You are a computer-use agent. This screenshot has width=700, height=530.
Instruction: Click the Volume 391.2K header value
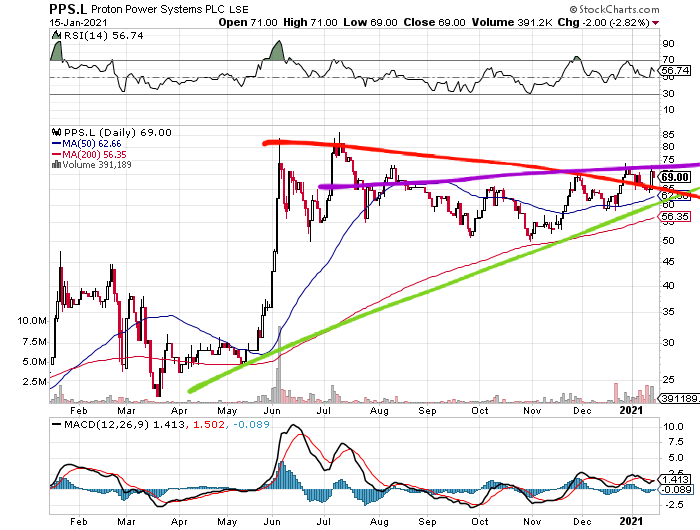tap(512, 22)
